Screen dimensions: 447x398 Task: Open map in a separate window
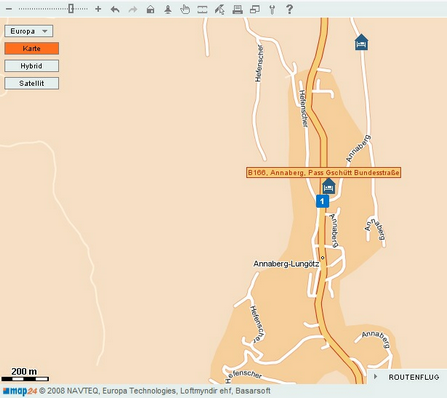pyautogui.click(x=255, y=9)
